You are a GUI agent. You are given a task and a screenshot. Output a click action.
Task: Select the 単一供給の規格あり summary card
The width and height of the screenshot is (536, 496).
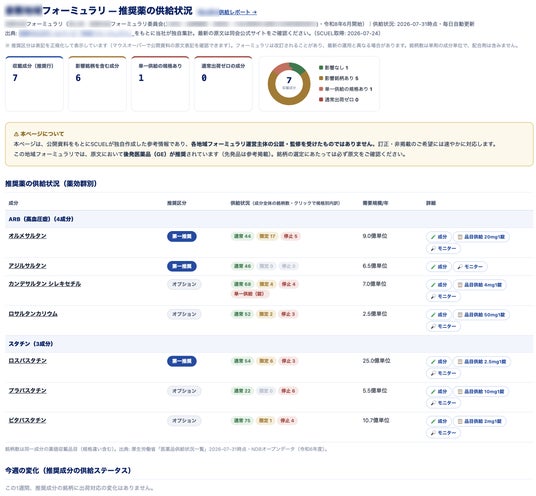coord(160,84)
